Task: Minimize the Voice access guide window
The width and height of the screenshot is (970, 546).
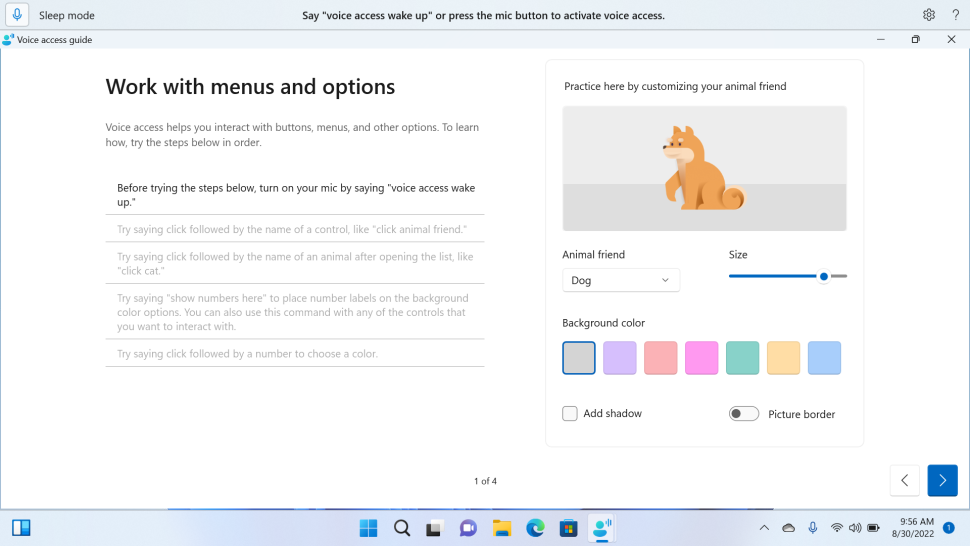Action: 880,39
